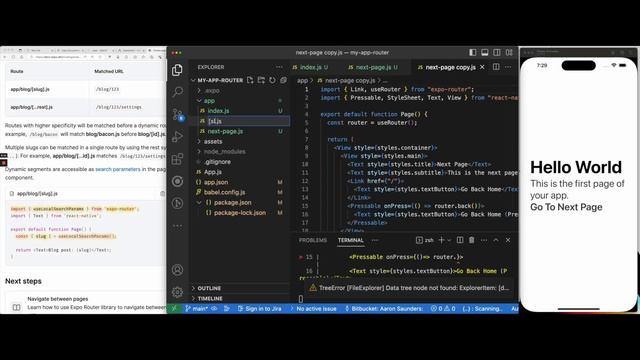Click No active issue status item

point(313,309)
